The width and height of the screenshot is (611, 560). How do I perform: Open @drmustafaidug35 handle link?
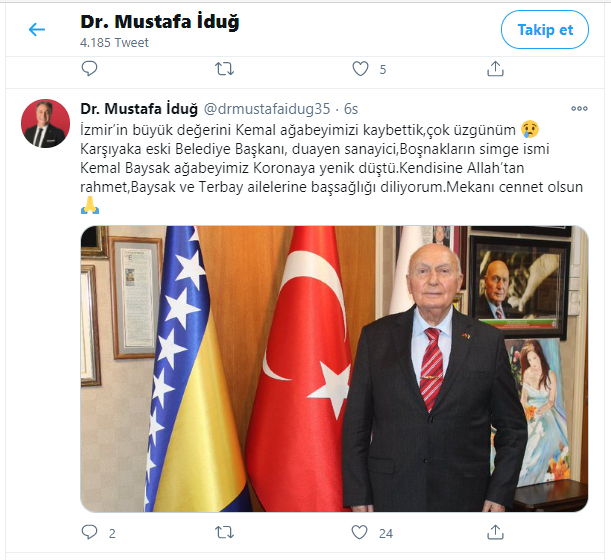point(267,109)
